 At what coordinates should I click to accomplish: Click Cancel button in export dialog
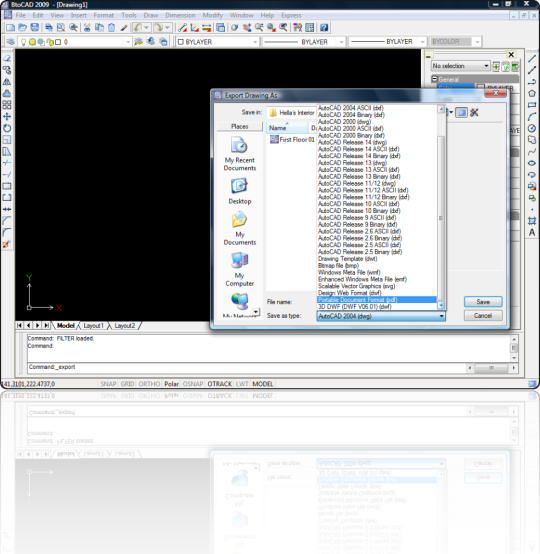point(483,316)
